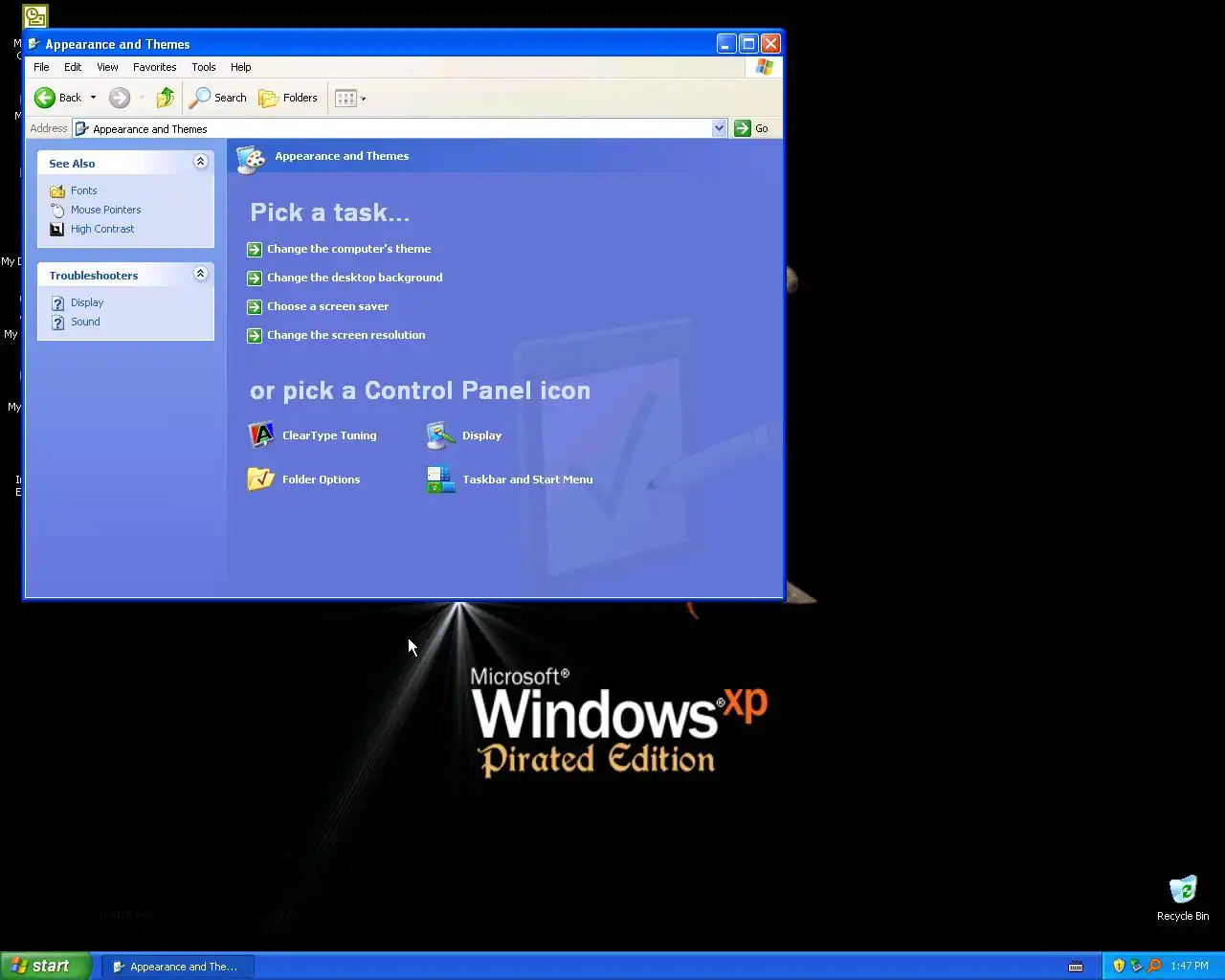Select the Recycle Bin desktop icon
The image size is (1225, 980).
point(1183,898)
